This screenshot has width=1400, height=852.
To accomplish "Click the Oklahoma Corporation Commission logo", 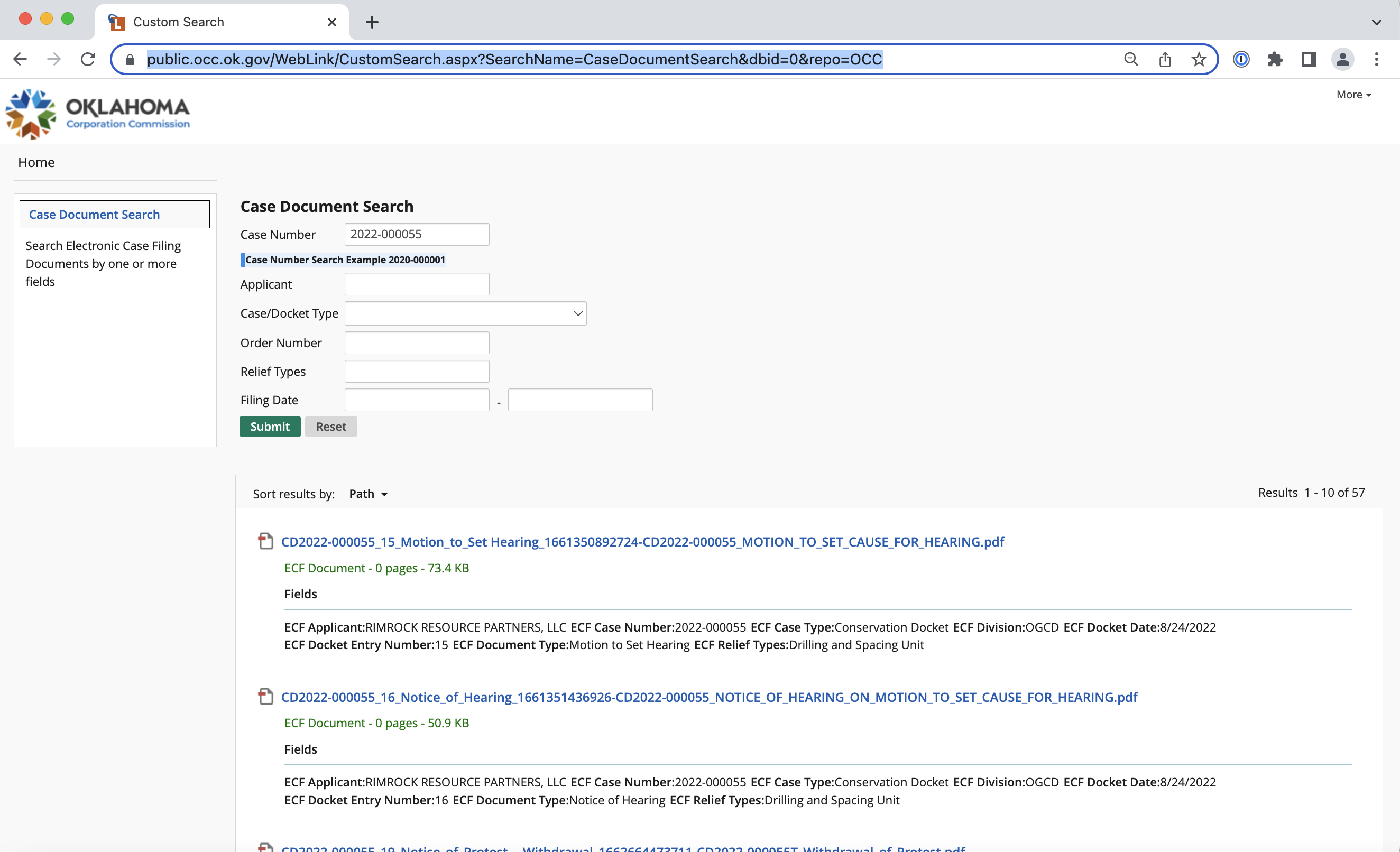I will (x=98, y=114).
